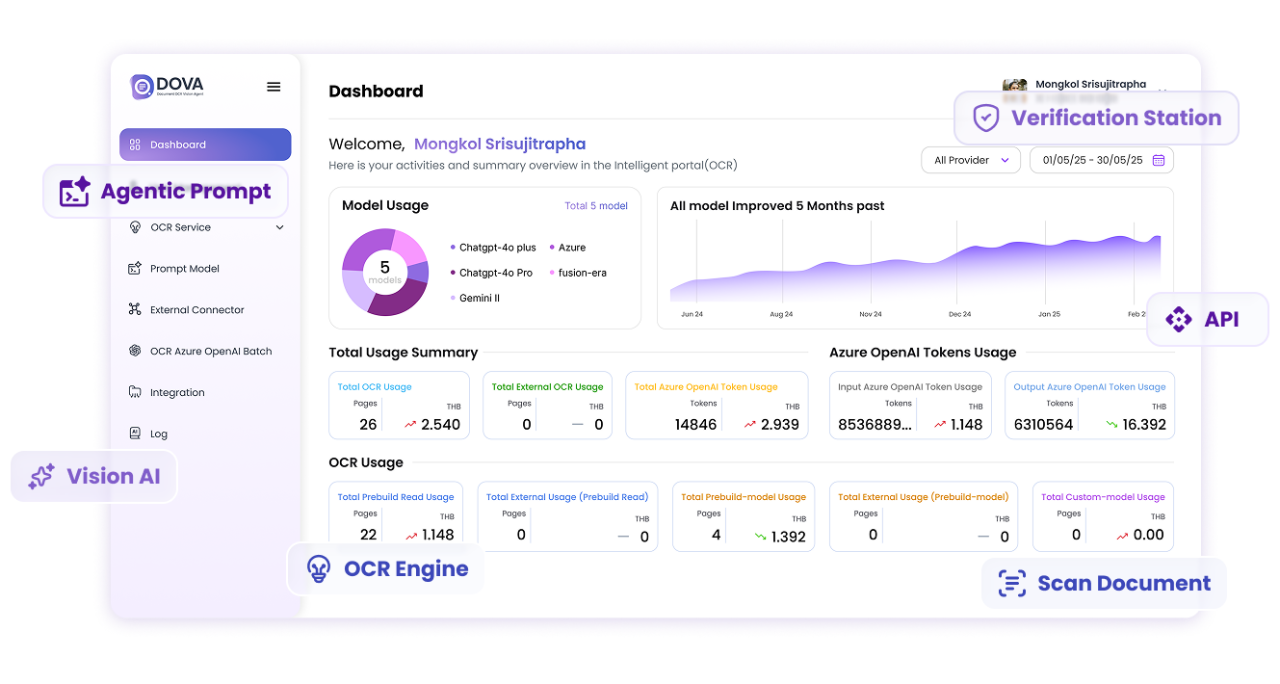This screenshot has width=1280, height=684.
Task: Click the API cube icon badge
Action: pos(1178,318)
